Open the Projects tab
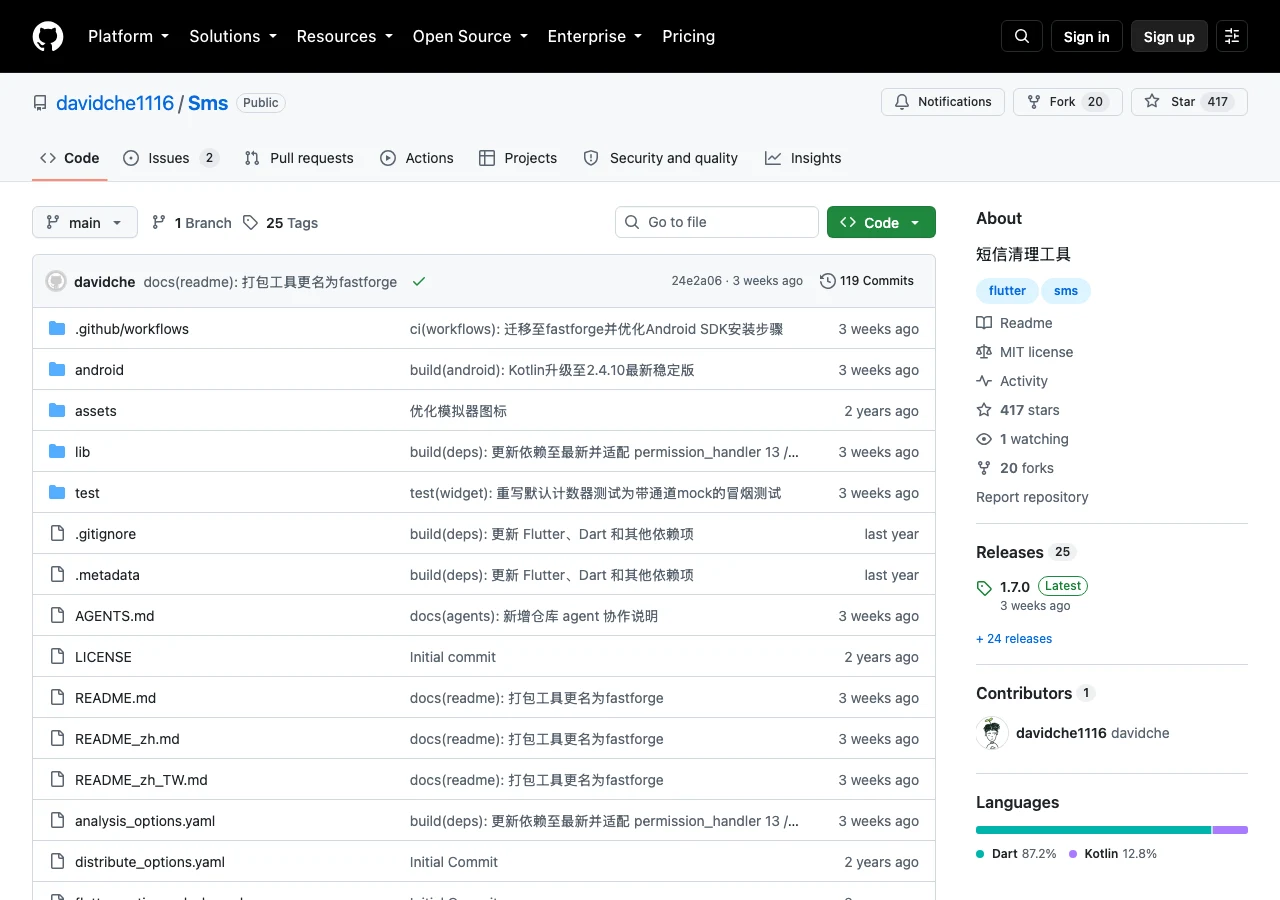The image size is (1280, 900). (x=518, y=158)
